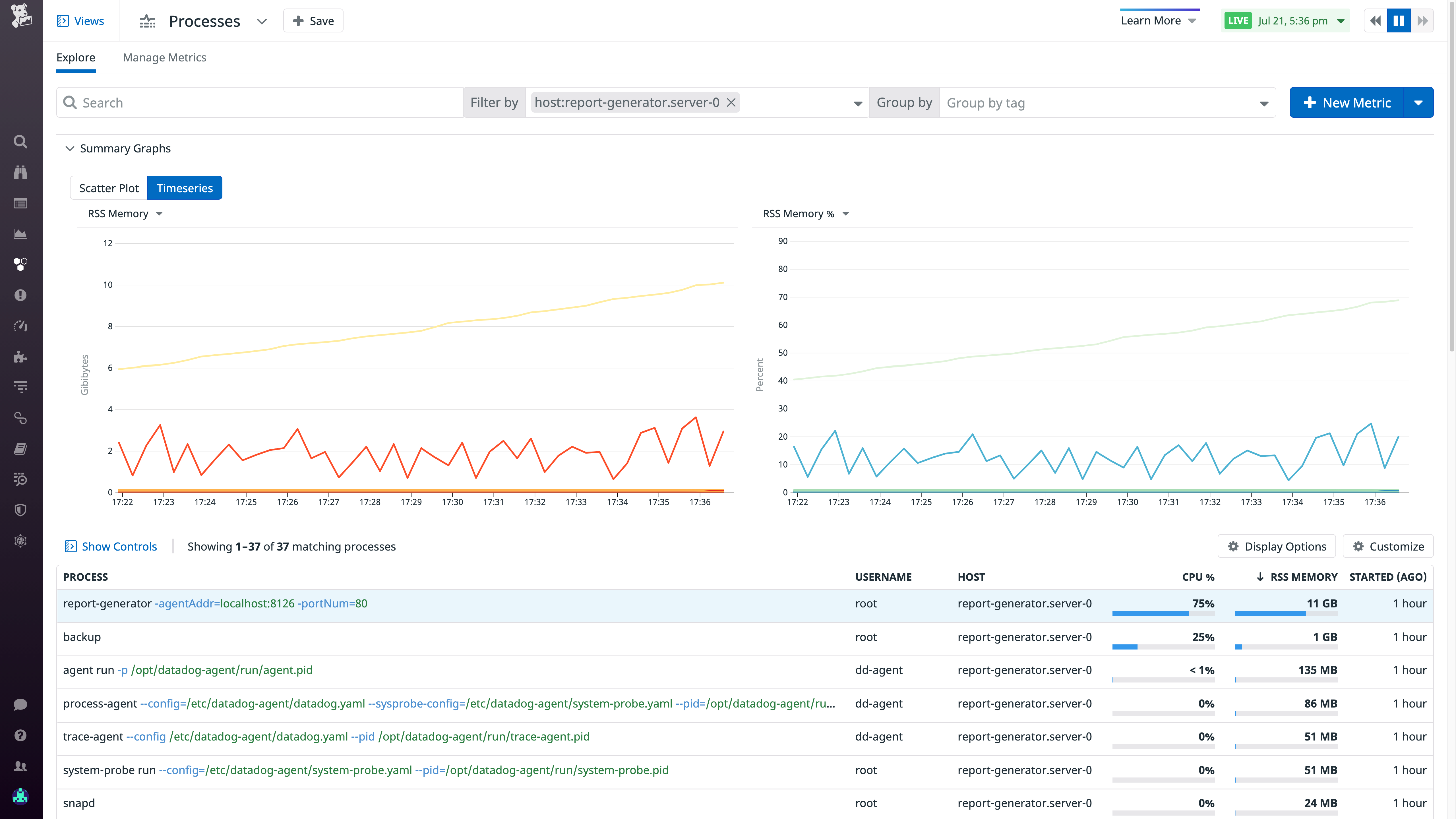
Task: Open the help question-mark icon at sidebar bottom
Action: (x=20, y=735)
